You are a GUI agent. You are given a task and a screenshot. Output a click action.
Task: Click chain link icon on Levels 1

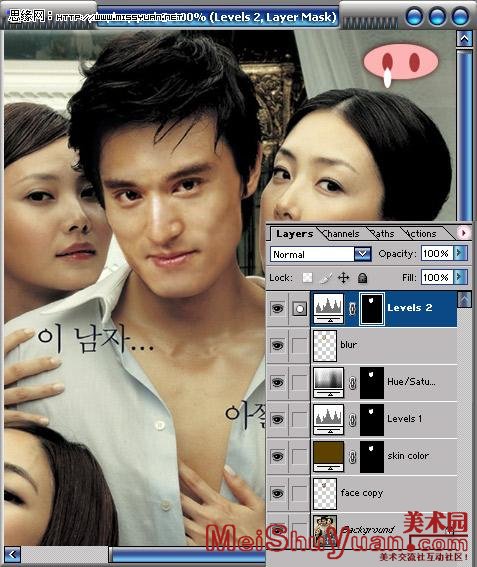point(352,420)
